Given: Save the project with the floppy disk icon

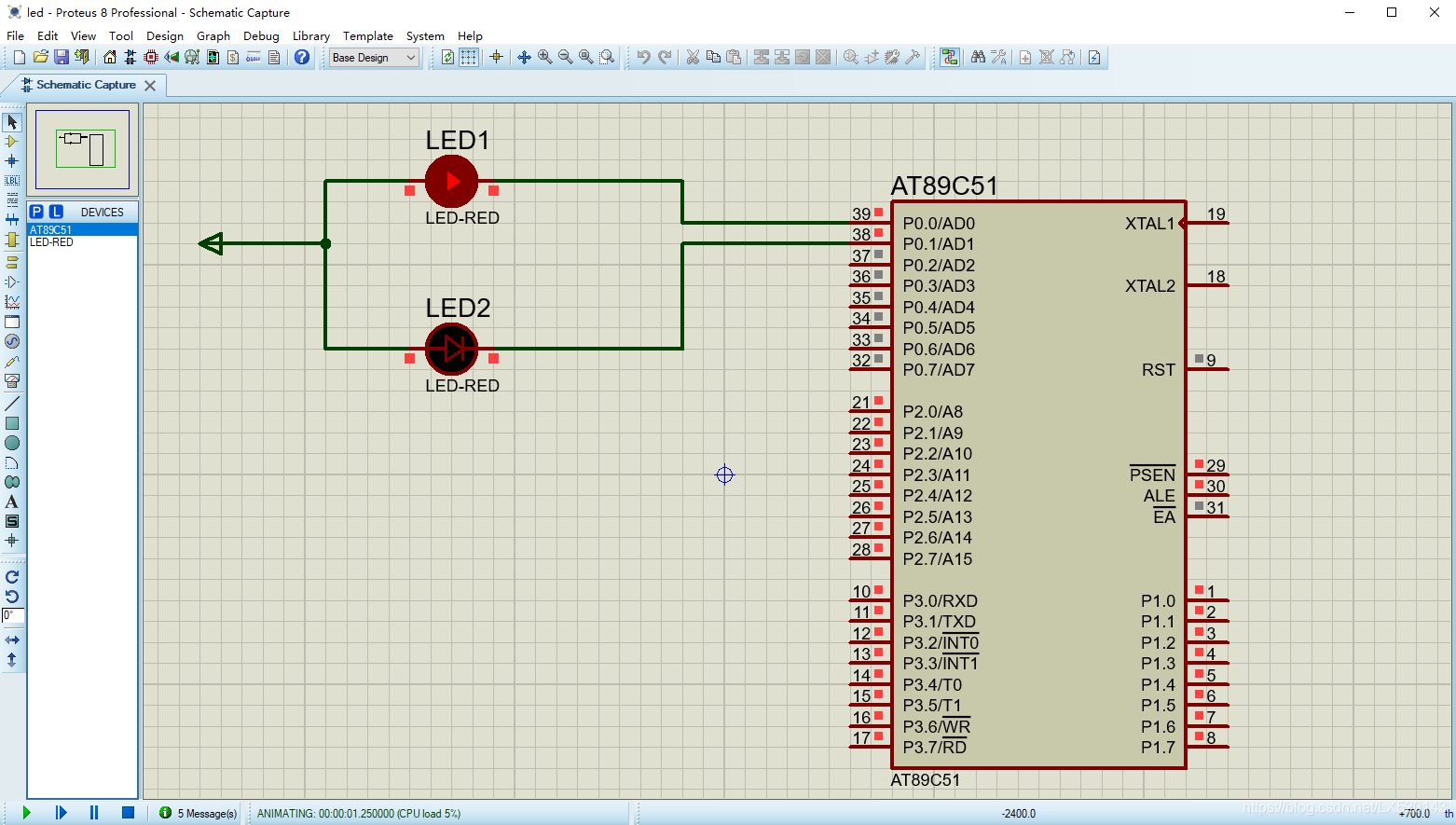Looking at the screenshot, I should 61,57.
